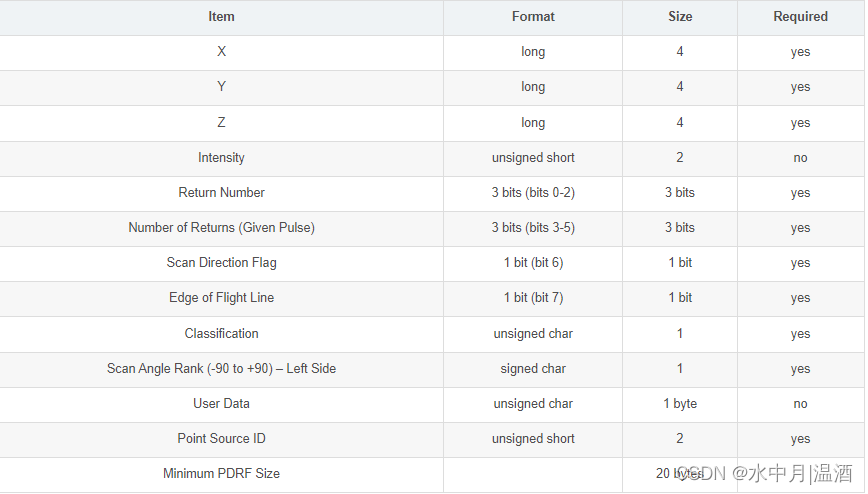
Task: Select the 1 byte size cell
Action: click(x=680, y=404)
